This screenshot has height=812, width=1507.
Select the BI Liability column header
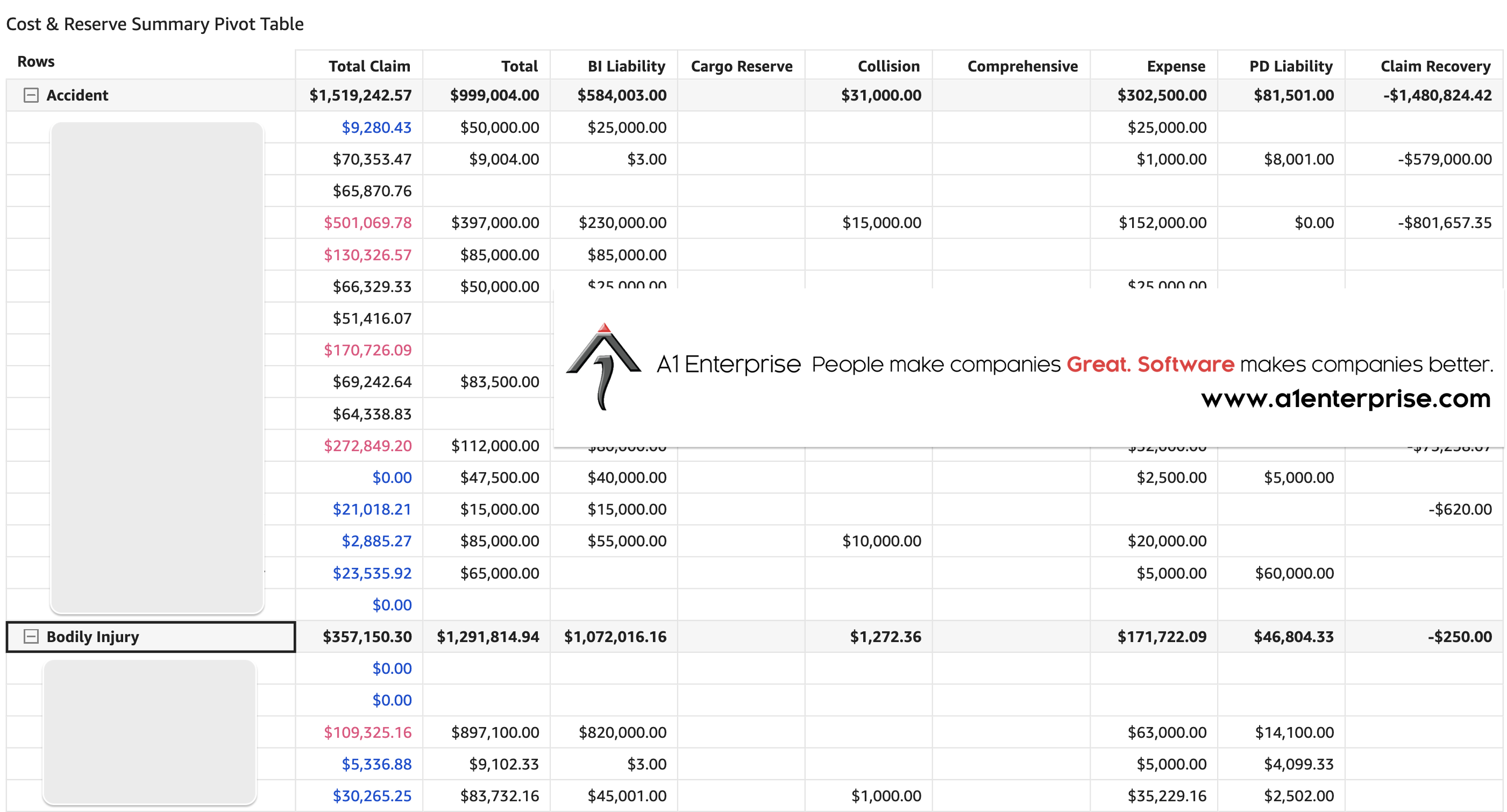626,66
